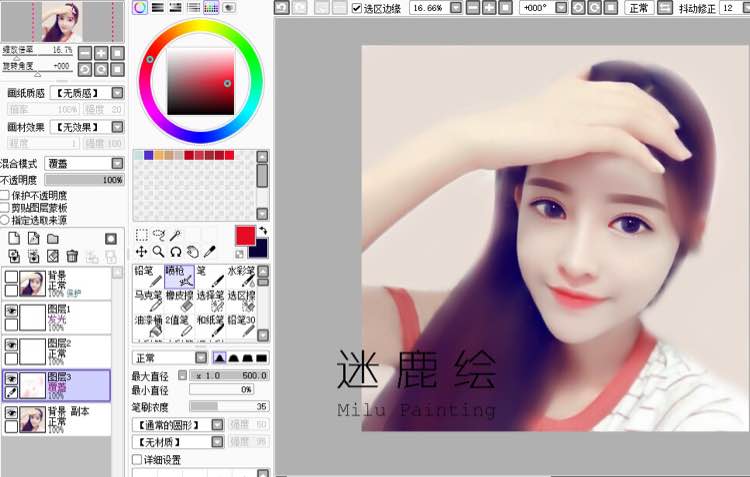Activate the zoom magnifier tool

point(158,252)
